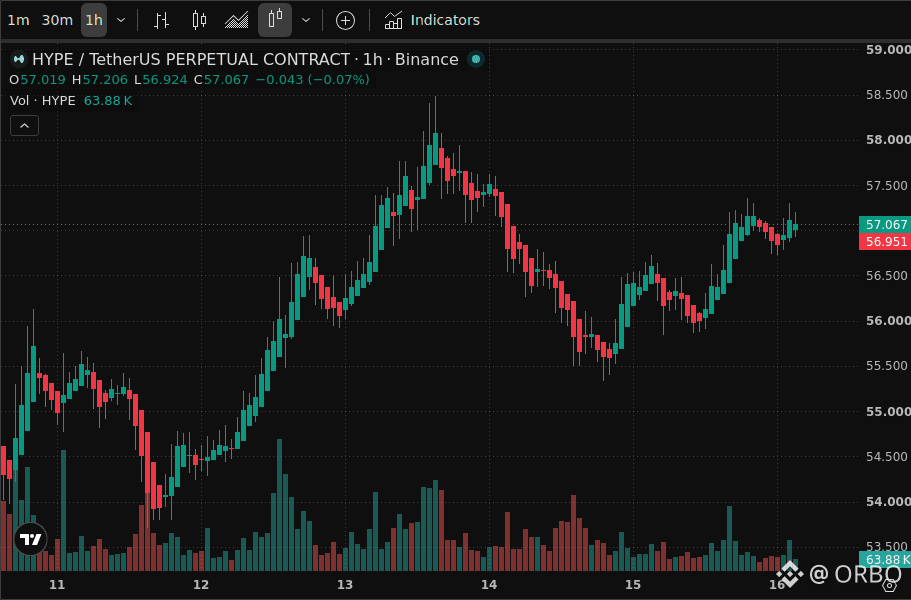Click the 54.000 price axis label

point(888,501)
